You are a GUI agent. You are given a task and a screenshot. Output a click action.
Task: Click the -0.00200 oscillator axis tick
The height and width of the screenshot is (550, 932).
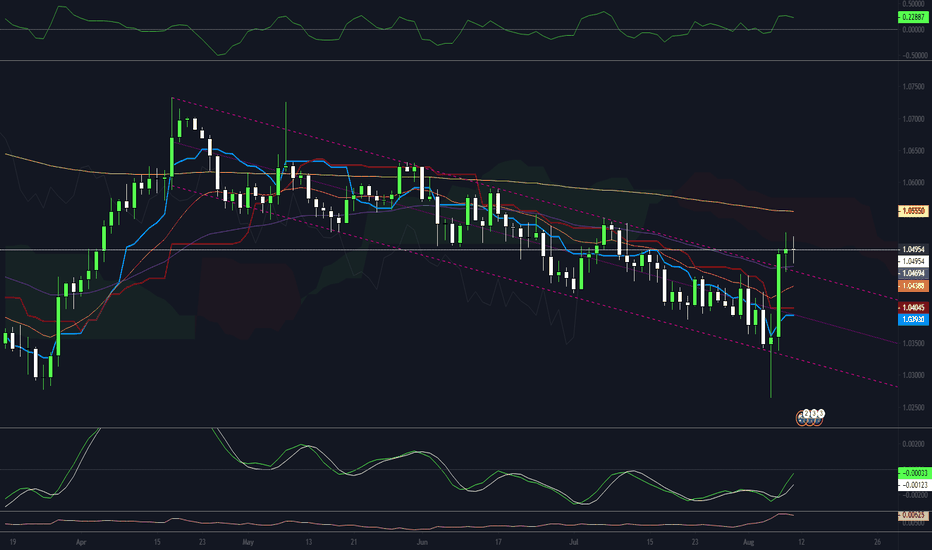tap(913, 495)
